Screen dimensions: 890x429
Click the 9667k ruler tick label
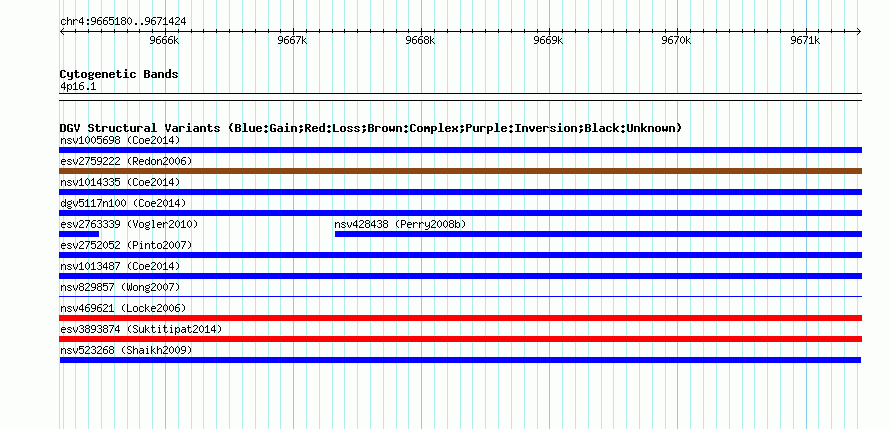(293, 41)
